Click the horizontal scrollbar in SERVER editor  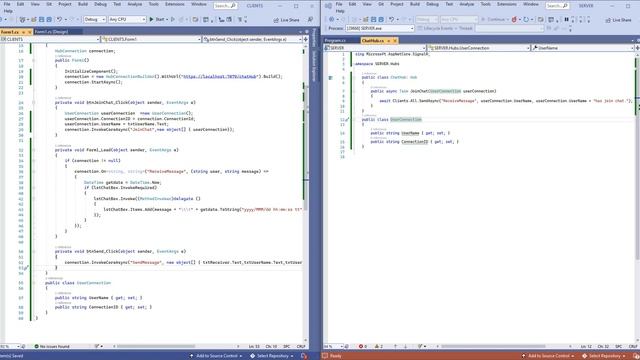point(493,346)
